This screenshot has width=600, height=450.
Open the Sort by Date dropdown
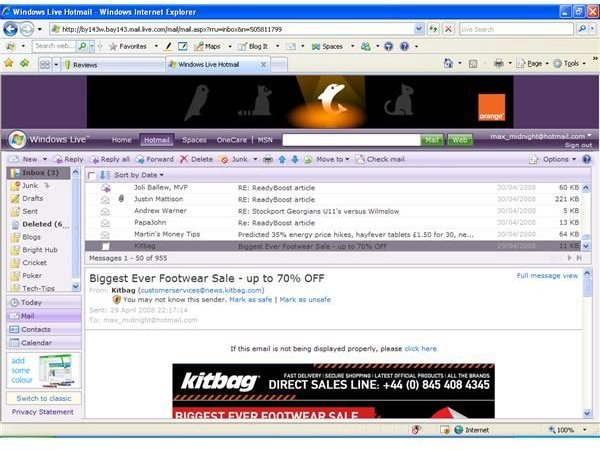pyautogui.click(x=139, y=175)
